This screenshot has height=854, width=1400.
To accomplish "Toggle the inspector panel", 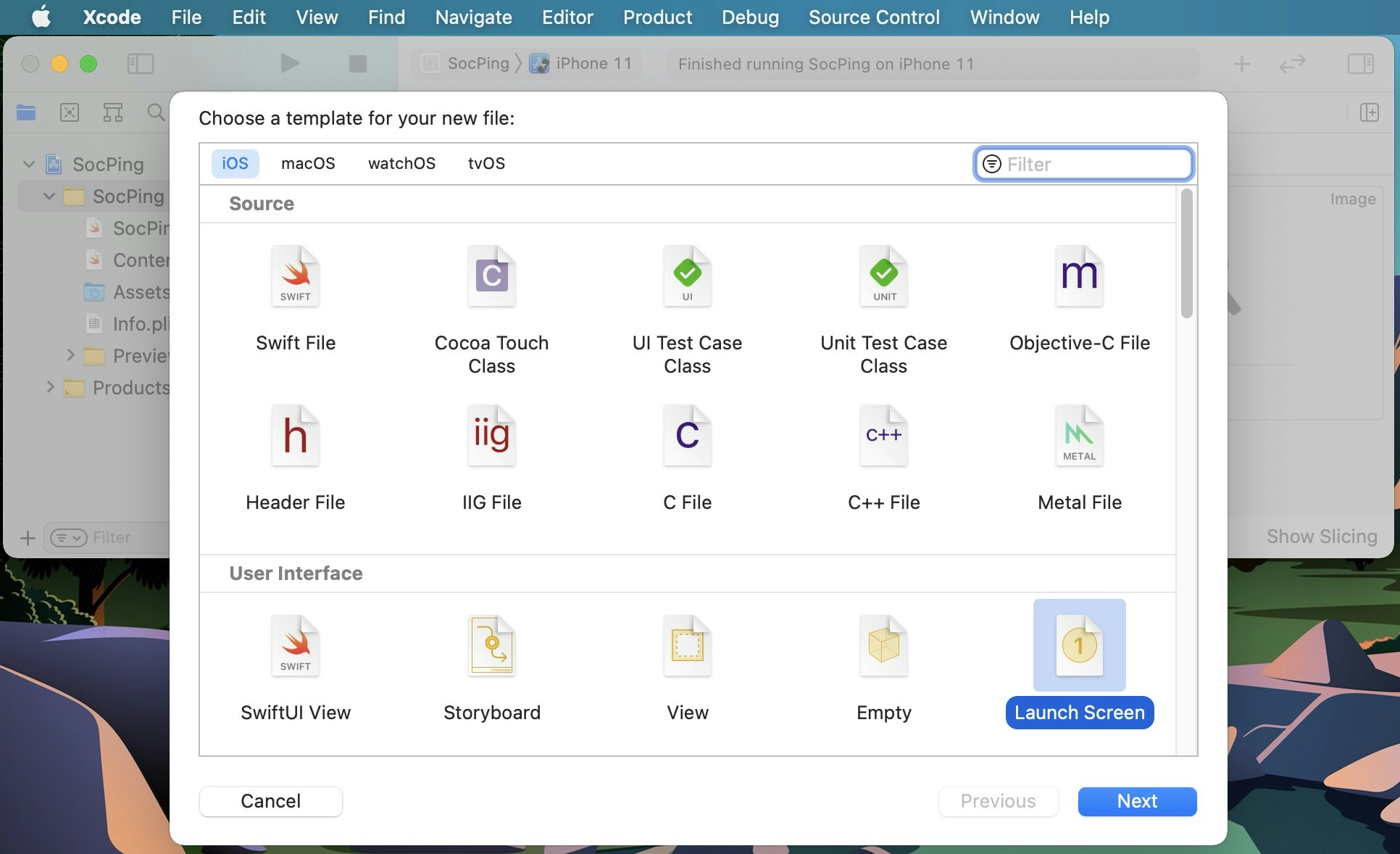I will (x=1361, y=64).
